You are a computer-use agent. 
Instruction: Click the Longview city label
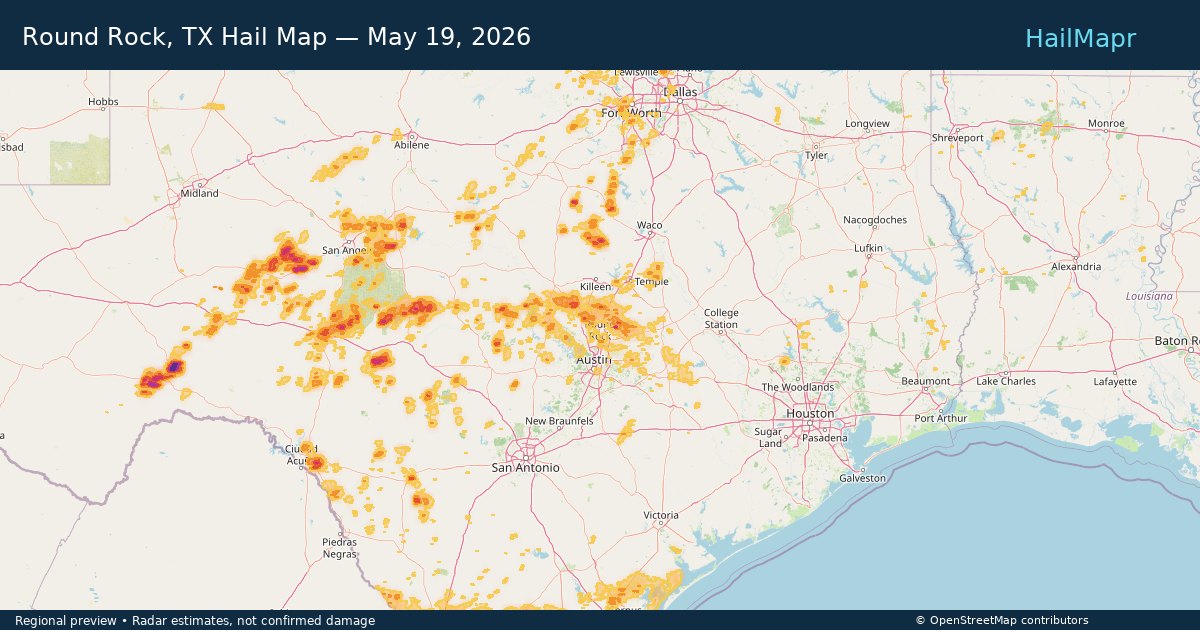click(867, 124)
